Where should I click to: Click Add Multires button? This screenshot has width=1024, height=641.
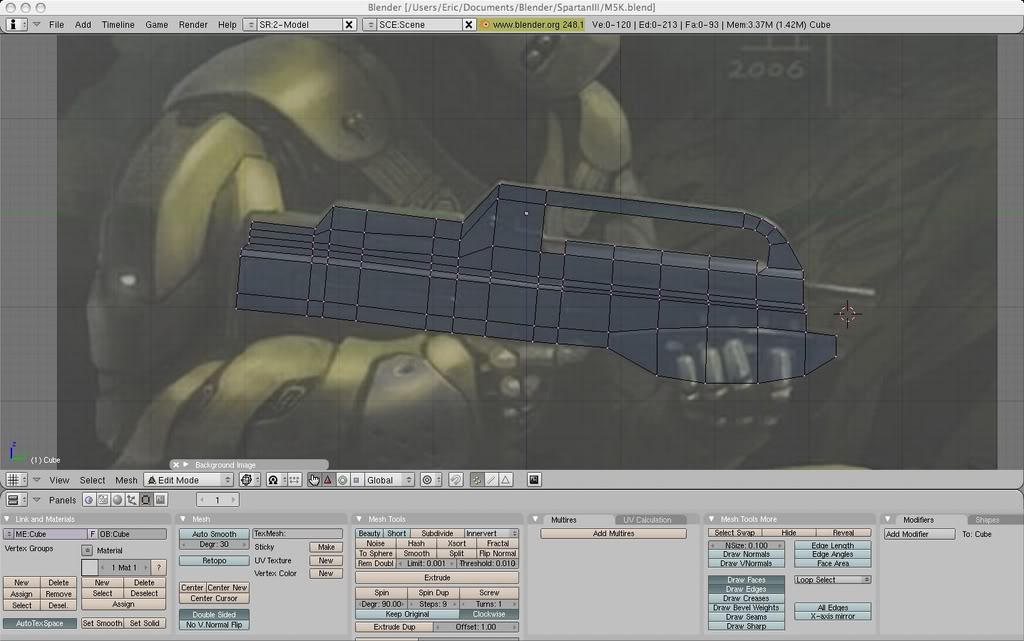click(x=613, y=534)
